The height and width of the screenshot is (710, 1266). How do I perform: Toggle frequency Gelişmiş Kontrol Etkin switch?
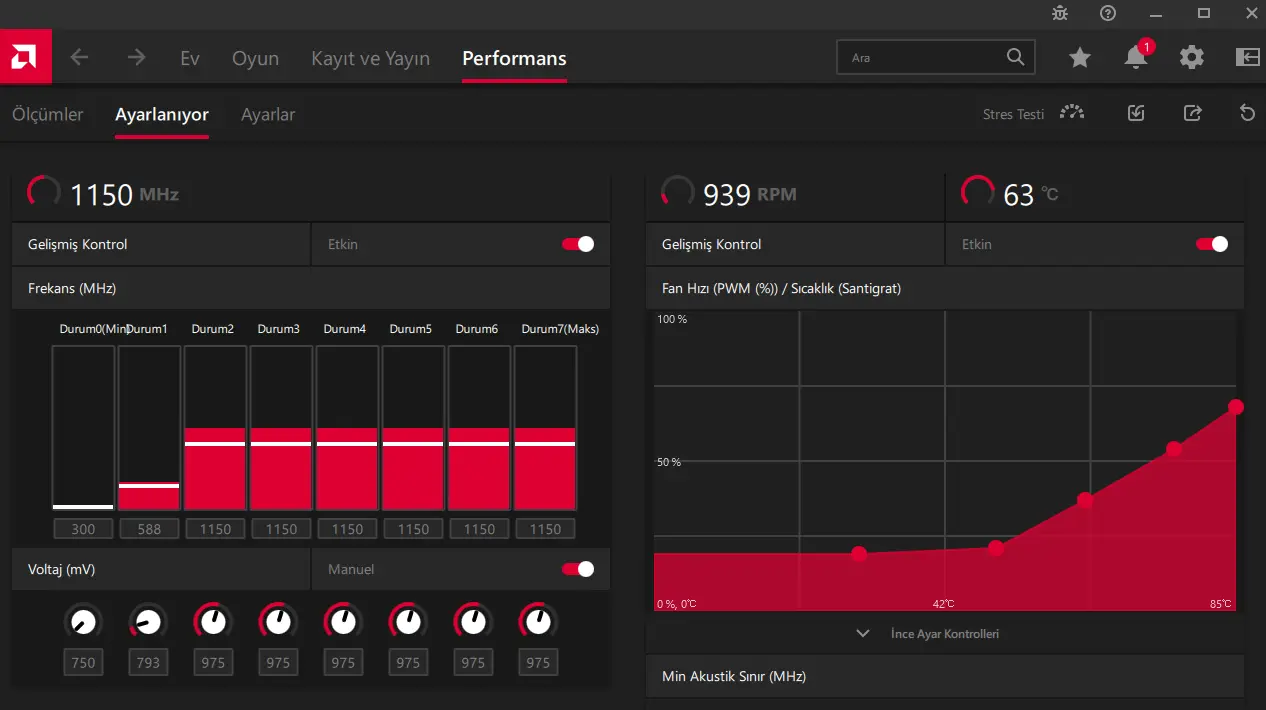[x=578, y=244]
